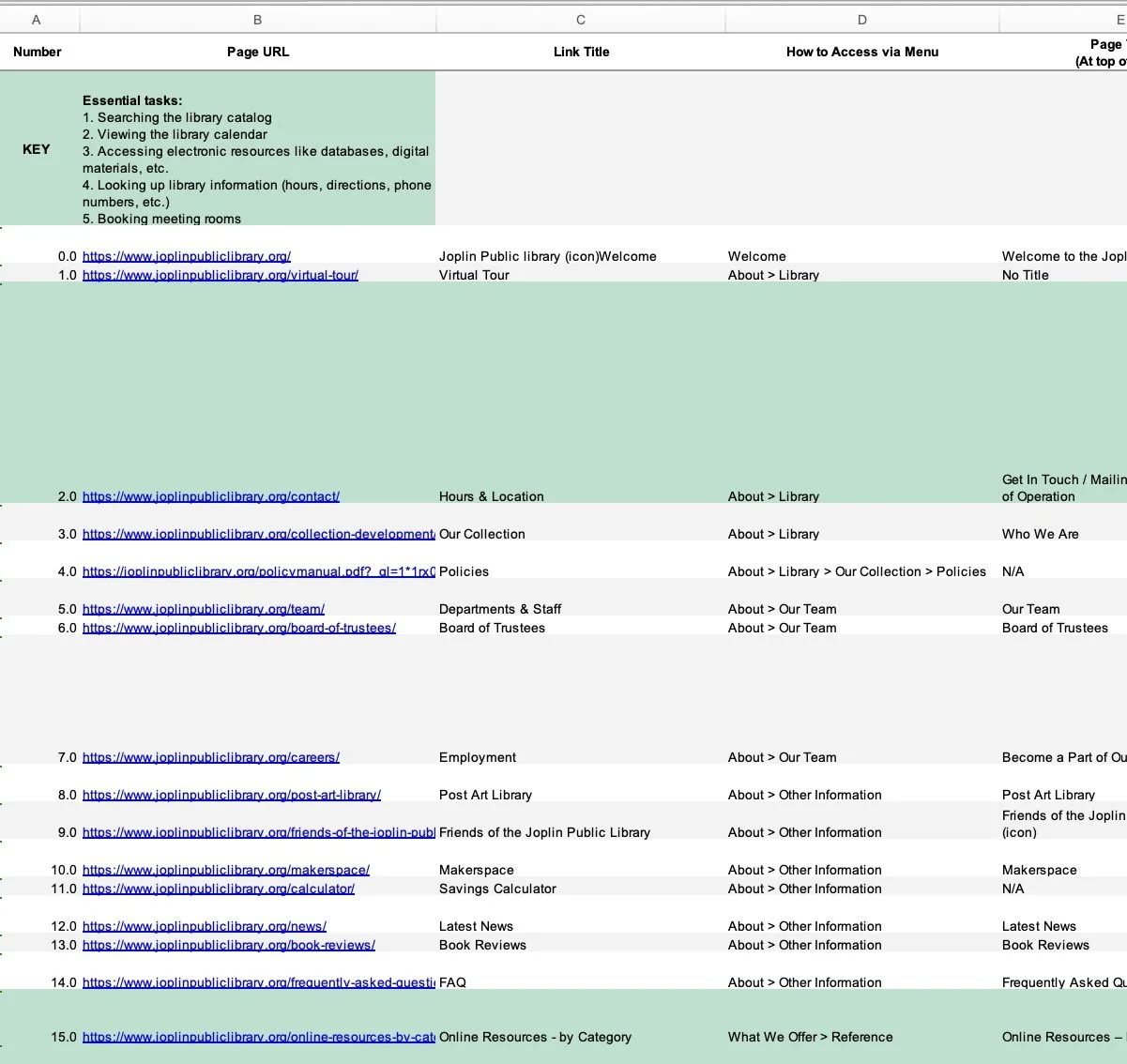Open the board-of-trustees URL link
Screen dimensions: 1127x1064
239,628
